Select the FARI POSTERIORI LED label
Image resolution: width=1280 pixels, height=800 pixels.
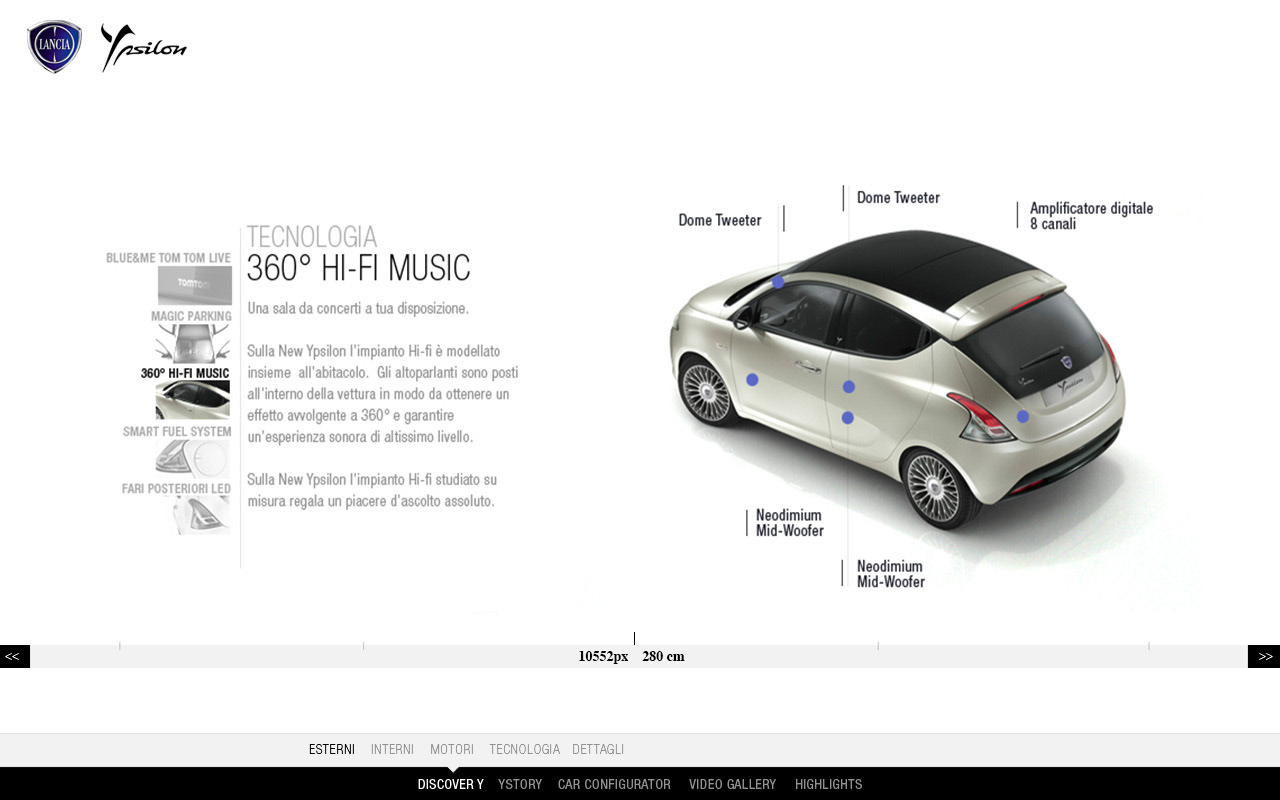pyautogui.click(x=176, y=489)
